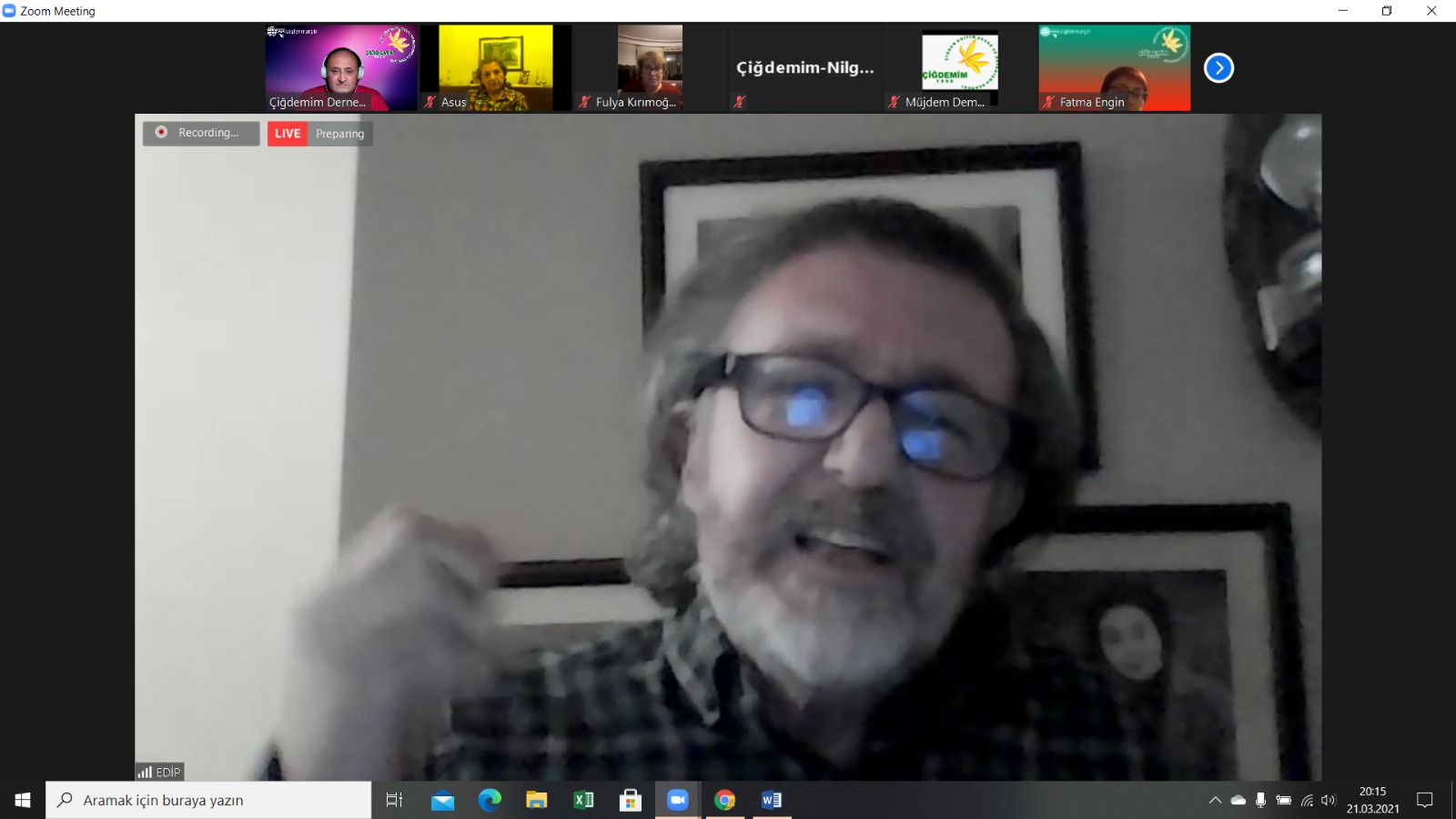This screenshot has height=819, width=1456.
Task: Click the microphone tray icon
Action: click(1260, 800)
